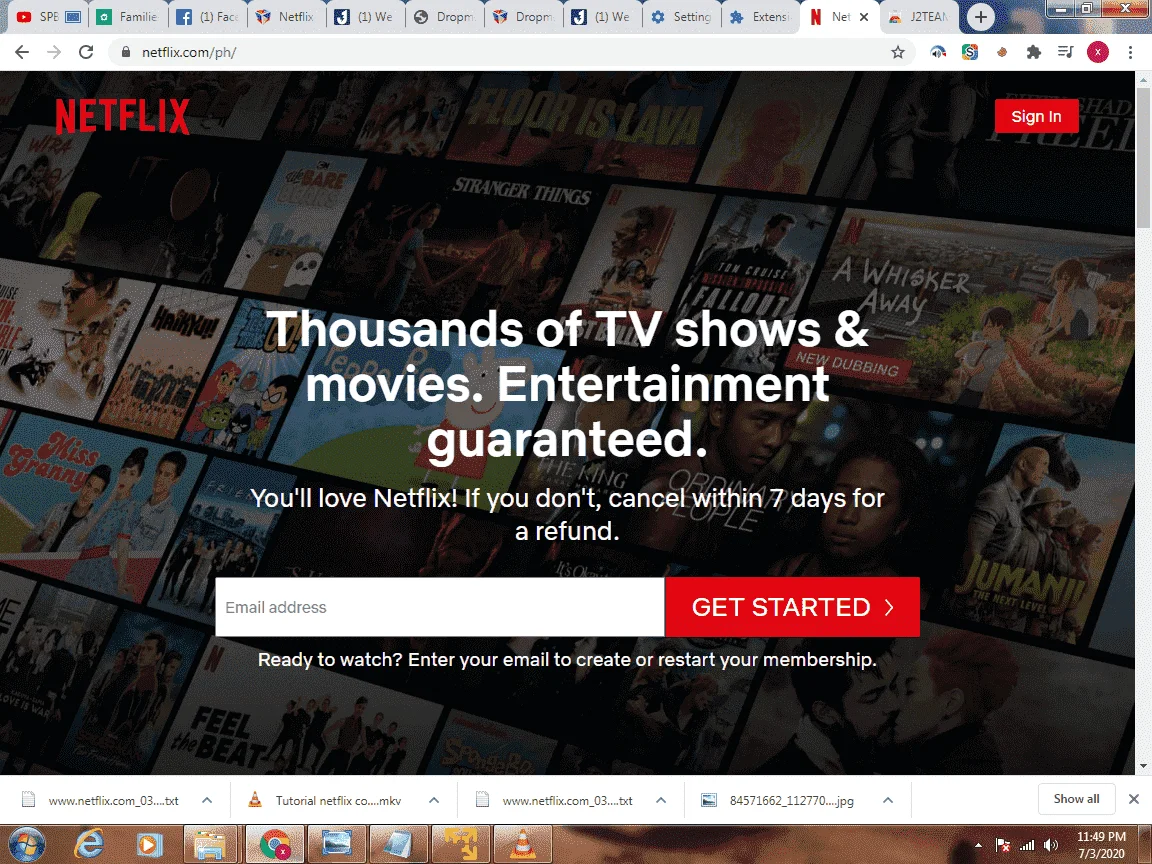The height and width of the screenshot is (864, 1152).
Task: Switch to the Extensions tab
Action: point(761,17)
